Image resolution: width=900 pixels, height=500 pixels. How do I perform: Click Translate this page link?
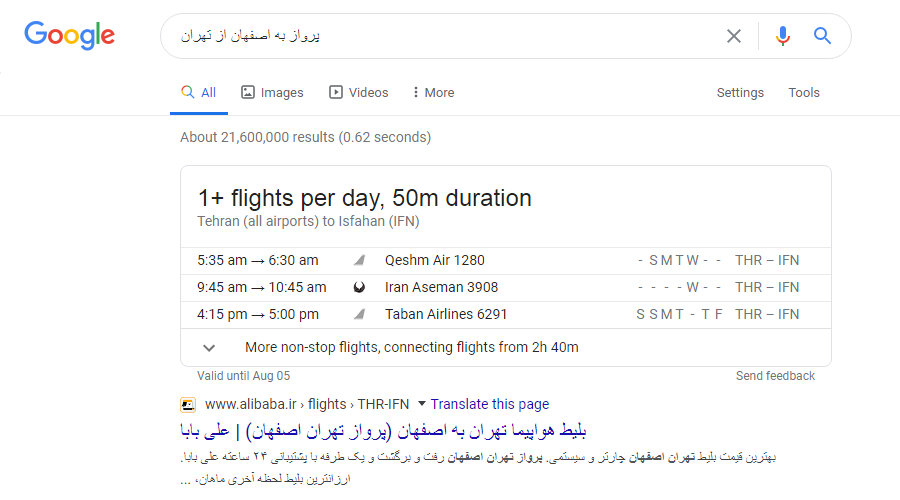(x=490, y=404)
